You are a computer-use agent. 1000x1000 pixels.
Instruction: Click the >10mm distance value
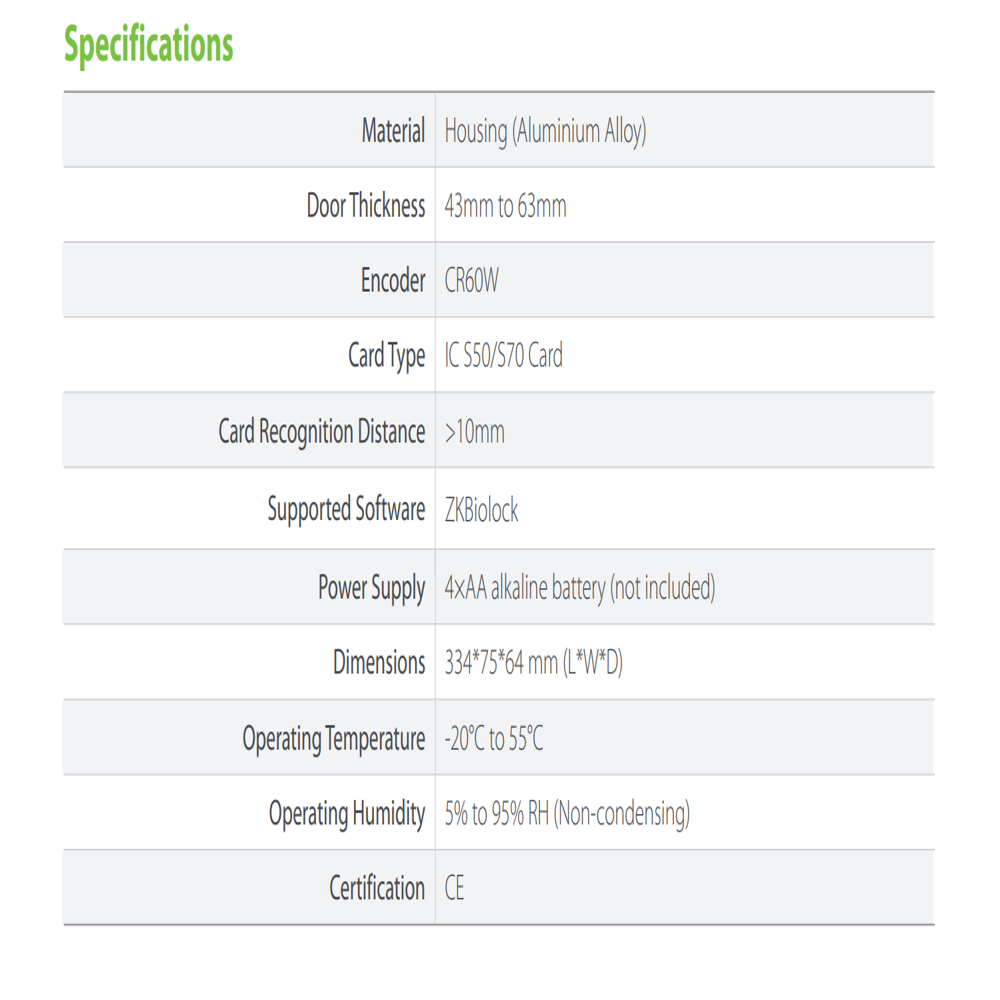pyautogui.click(x=474, y=432)
